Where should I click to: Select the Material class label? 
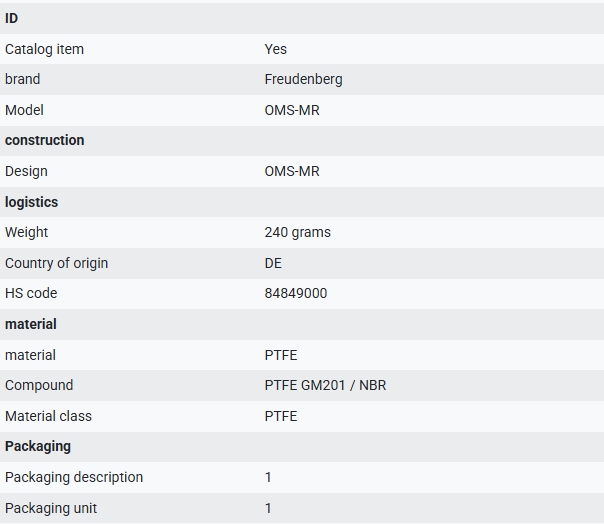click(x=48, y=416)
